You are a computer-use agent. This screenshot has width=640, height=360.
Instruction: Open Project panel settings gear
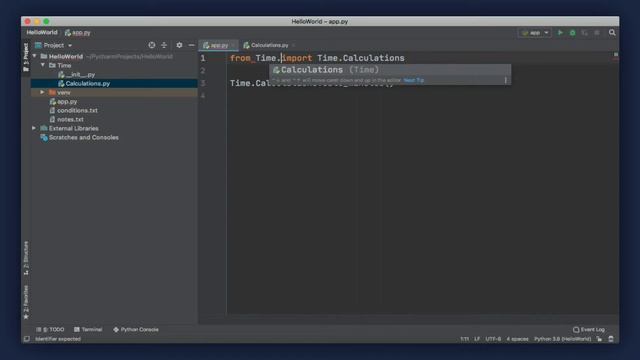click(179, 45)
